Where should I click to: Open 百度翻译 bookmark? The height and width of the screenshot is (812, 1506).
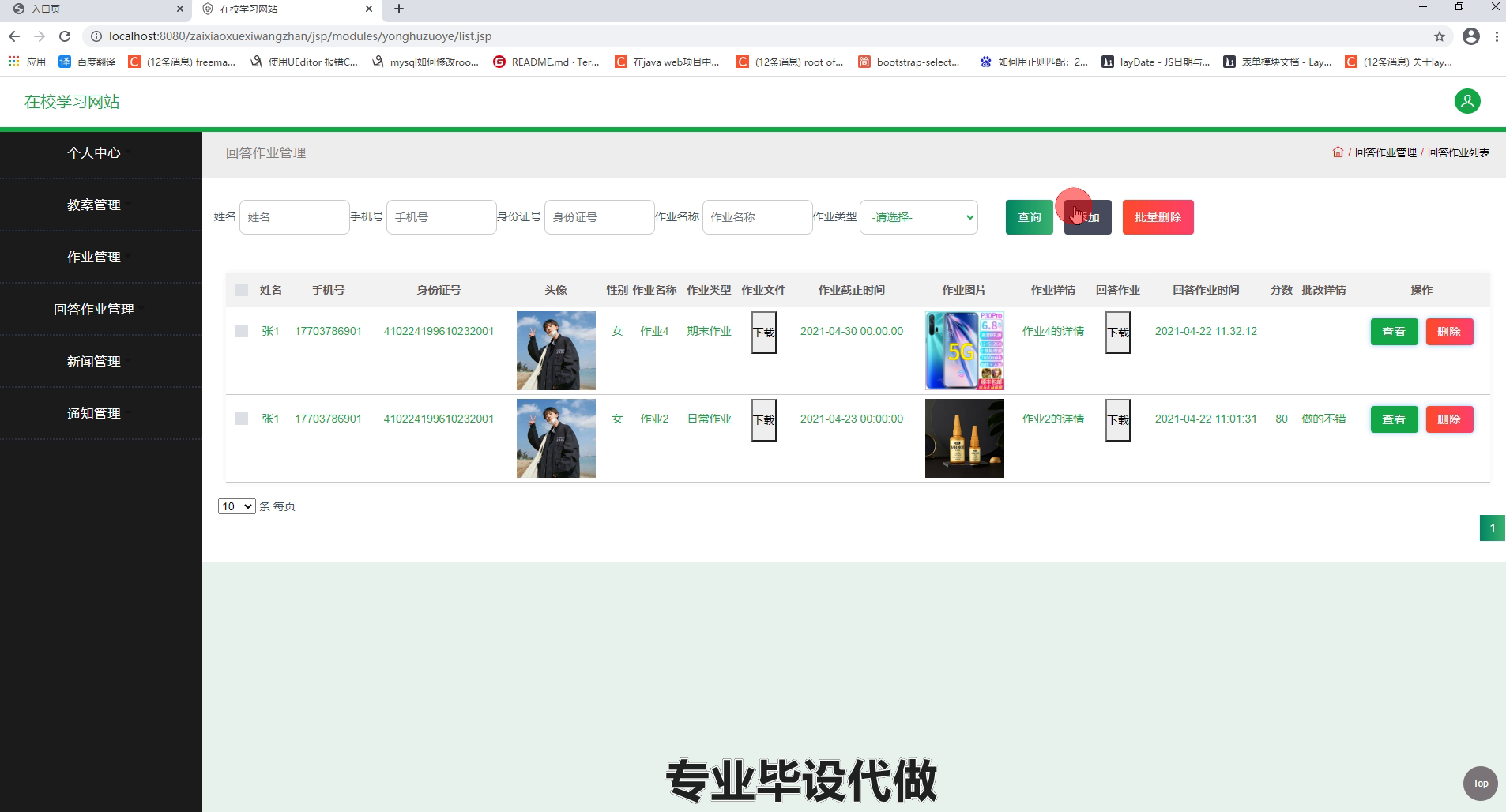[x=87, y=62]
